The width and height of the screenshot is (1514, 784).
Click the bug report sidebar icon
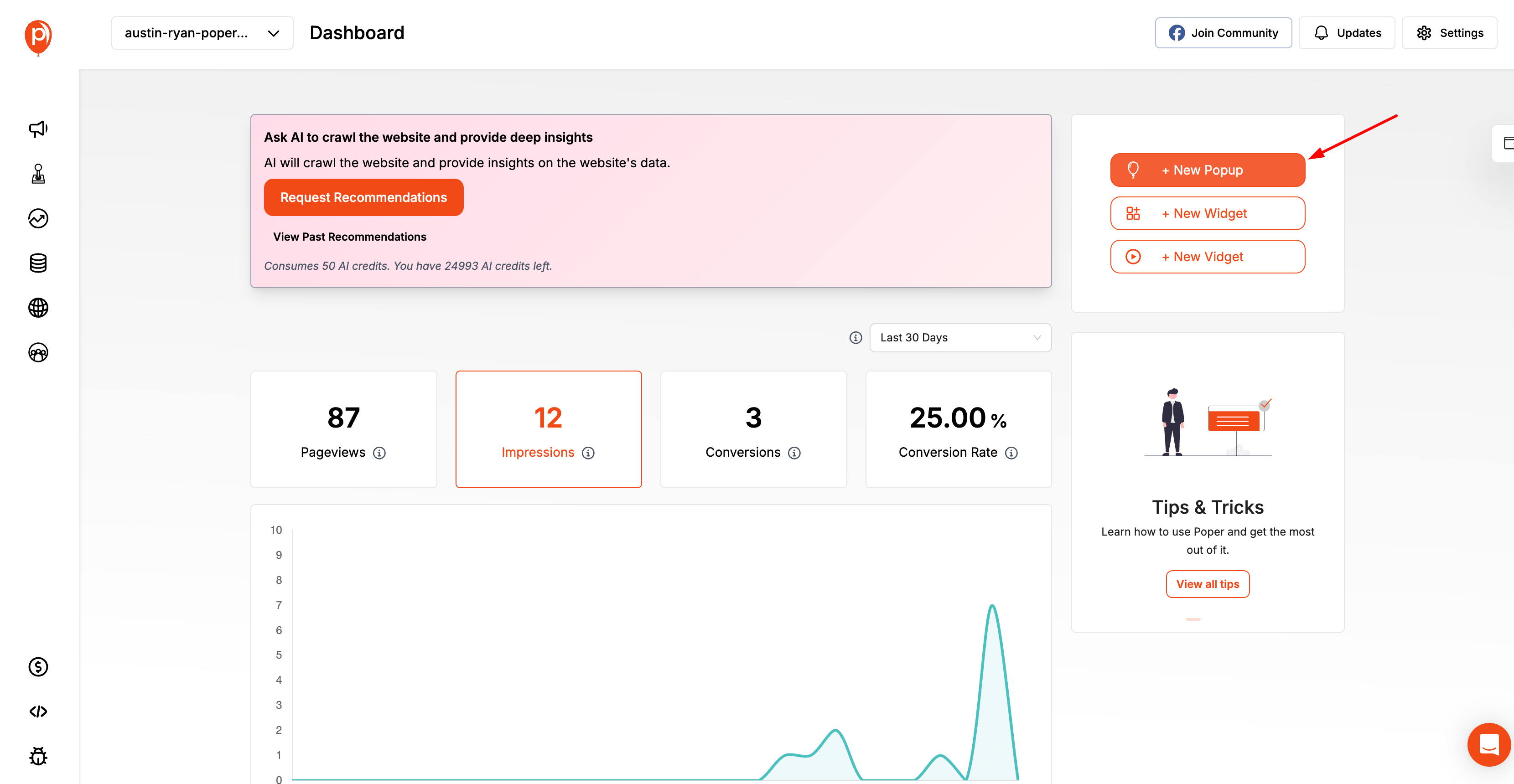pos(38,756)
